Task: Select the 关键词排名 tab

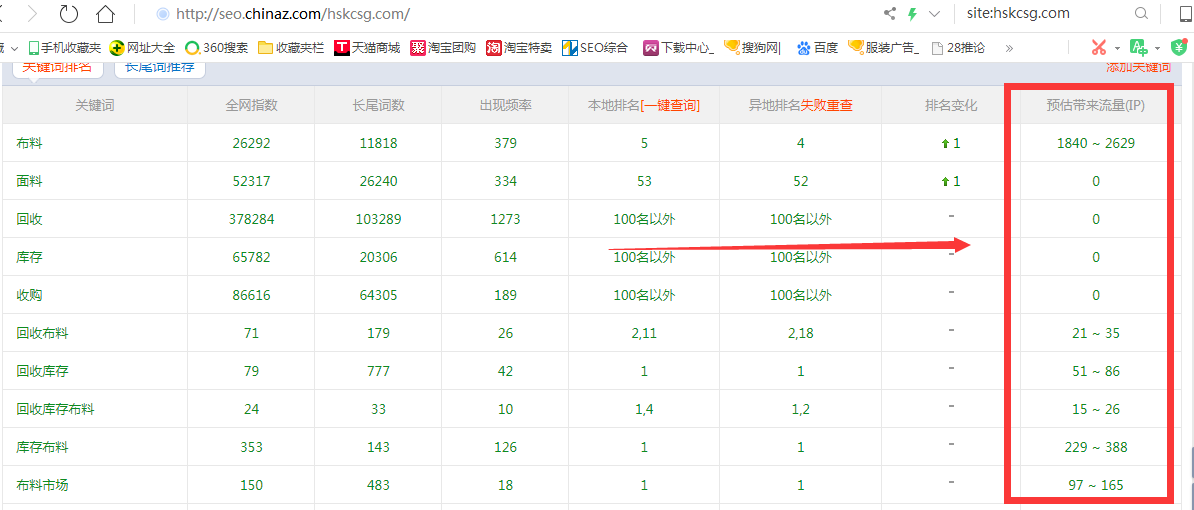Action: tap(57, 66)
